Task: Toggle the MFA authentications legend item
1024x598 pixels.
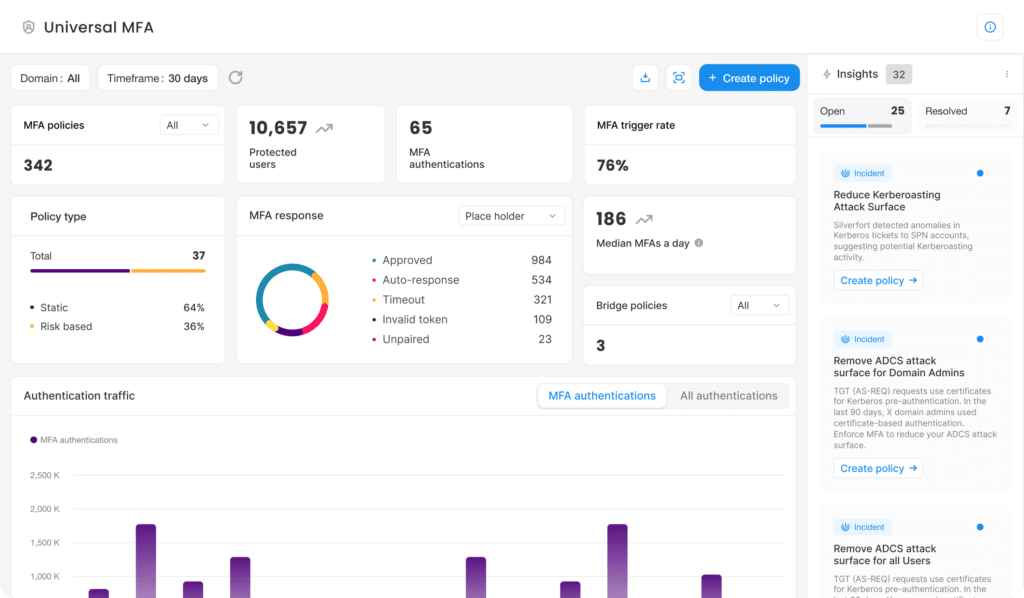Action: click(x=75, y=440)
